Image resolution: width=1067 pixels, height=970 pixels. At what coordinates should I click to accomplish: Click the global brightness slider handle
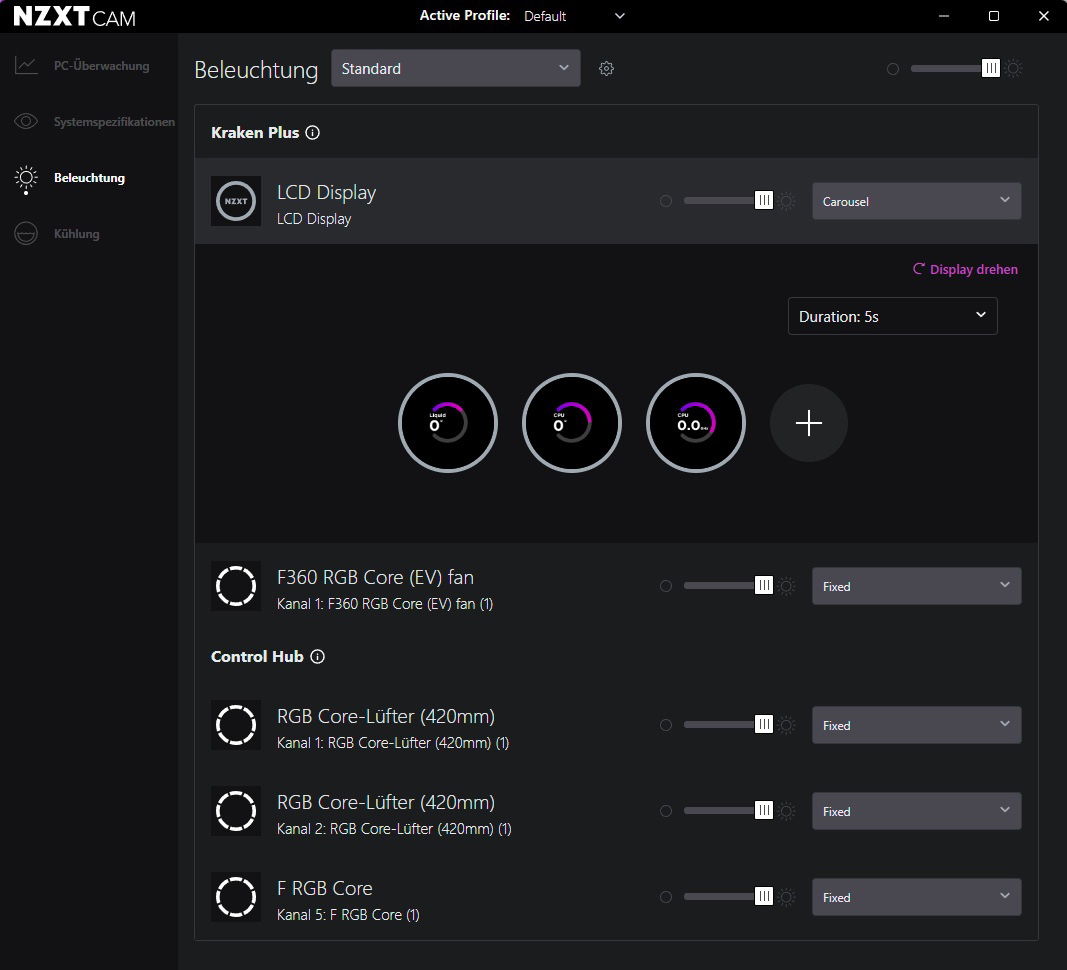tap(991, 68)
